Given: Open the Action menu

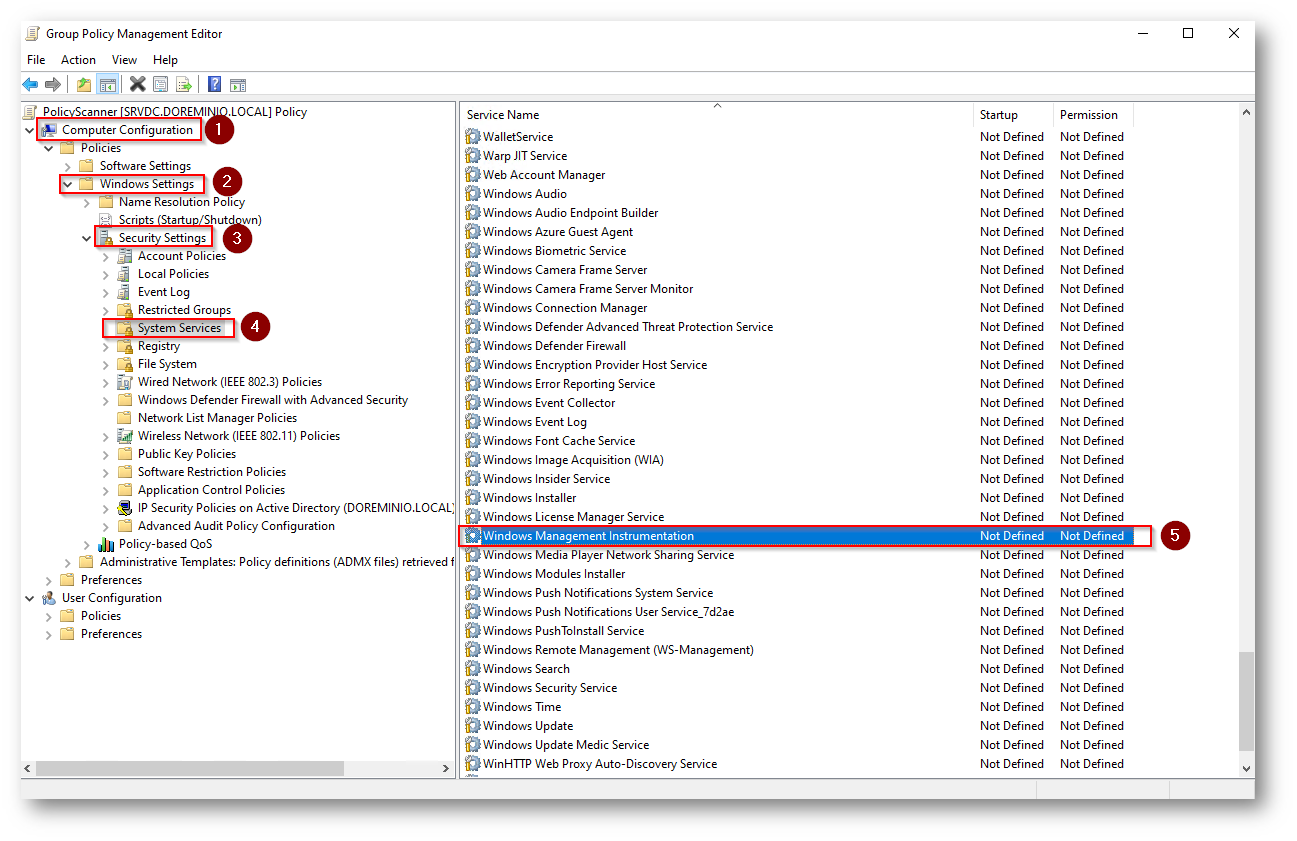Looking at the screenshot, I should click(79, 60).
